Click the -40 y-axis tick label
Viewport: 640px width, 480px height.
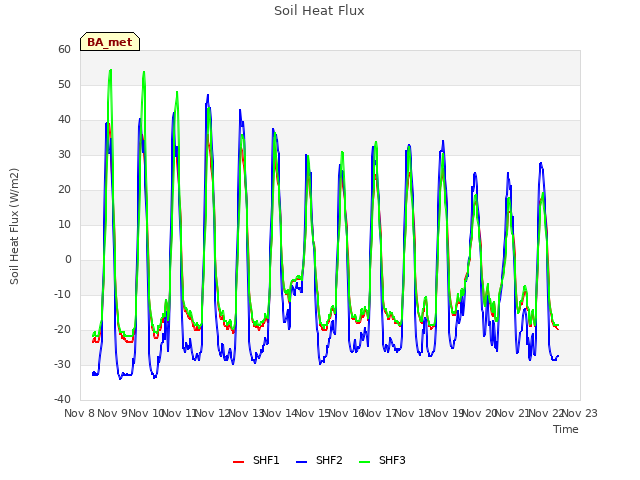tap(62, 399)
